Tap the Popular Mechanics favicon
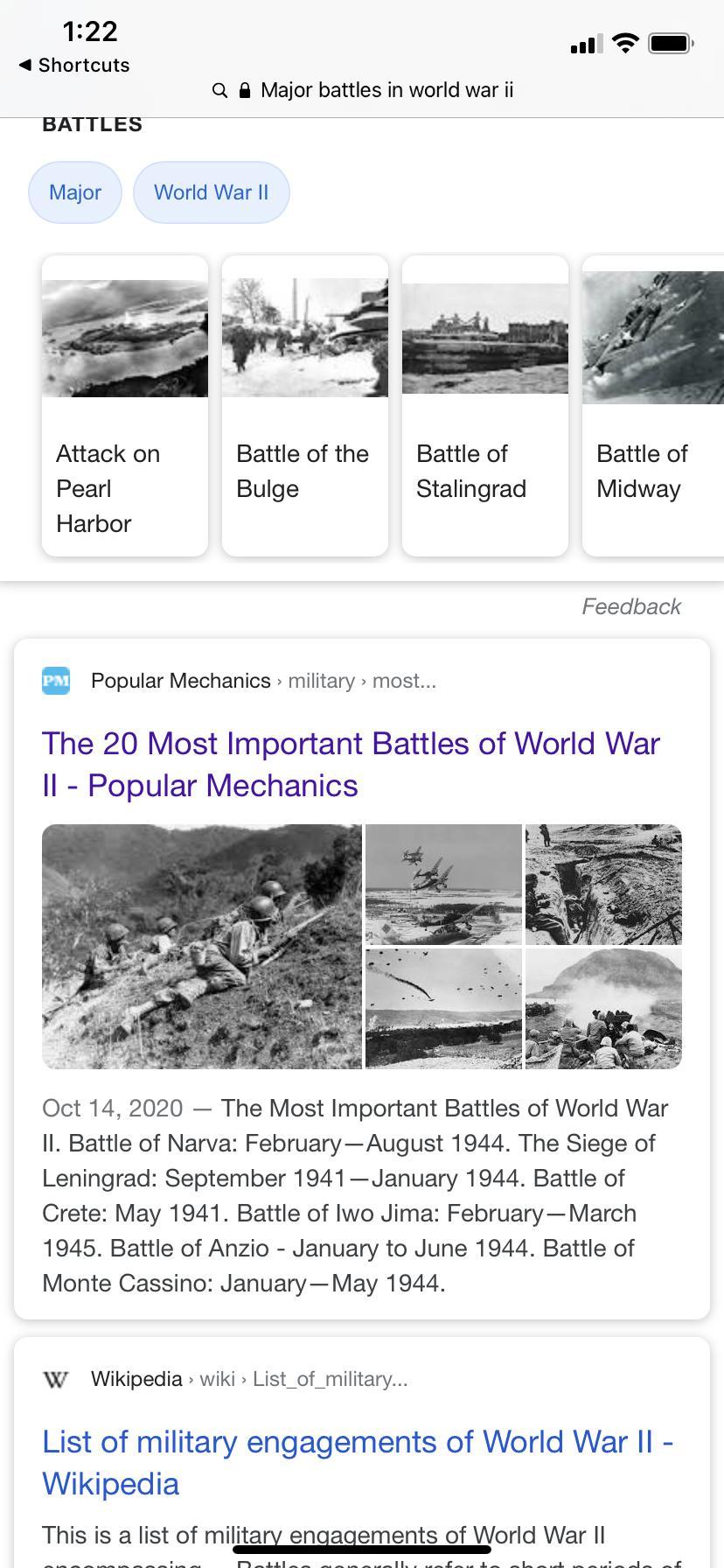 click(56, 681)
